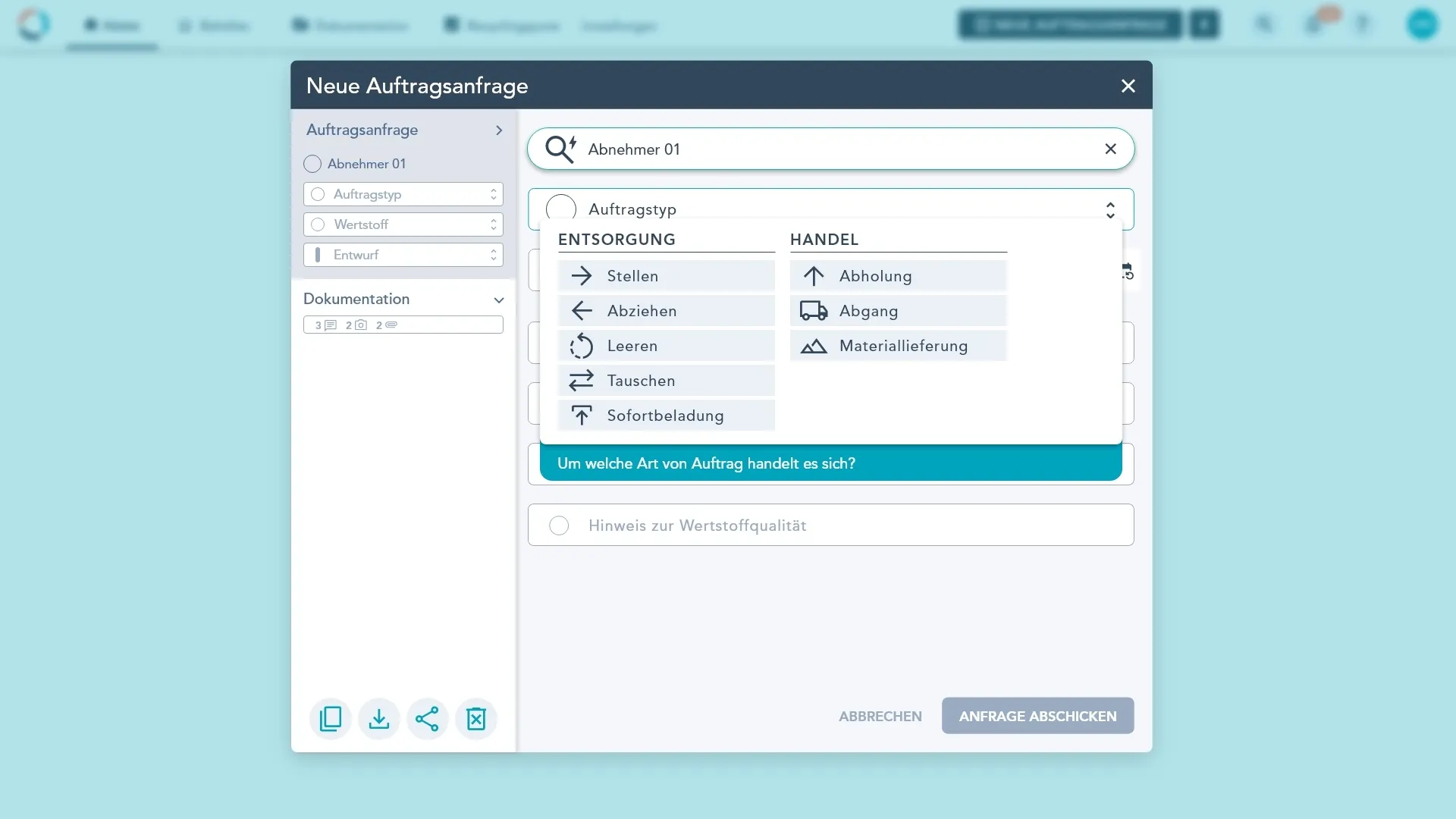Viewport: 1456px width, 819px height.
Task: Click the magnifier search icon beside Abnehmer 01
Action: pyautogui.click(x=560, y=149)
